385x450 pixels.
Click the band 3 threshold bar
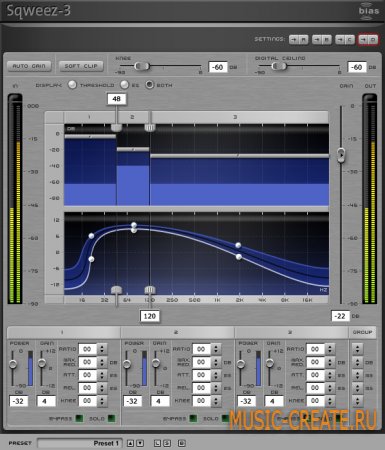(x=239, y=156)
